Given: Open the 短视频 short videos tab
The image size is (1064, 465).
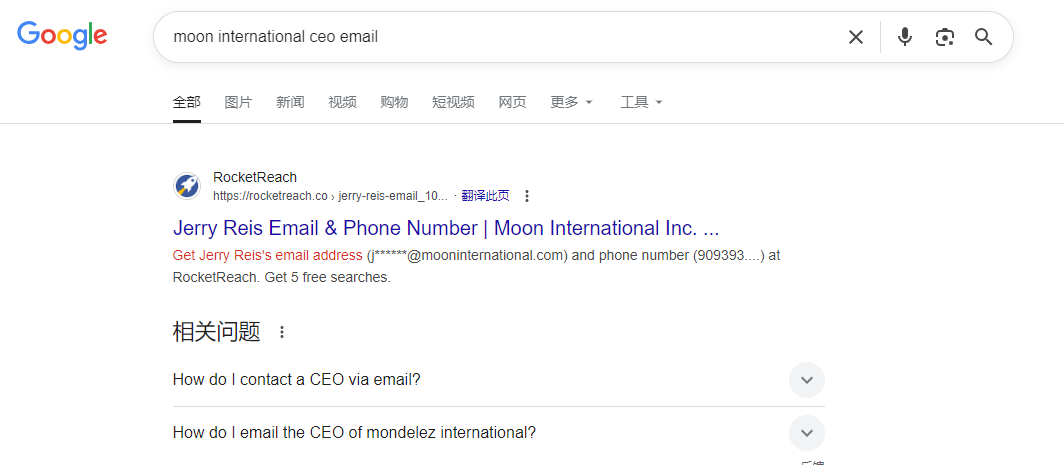Looking at the screenshot, I should tap(453, 103).
